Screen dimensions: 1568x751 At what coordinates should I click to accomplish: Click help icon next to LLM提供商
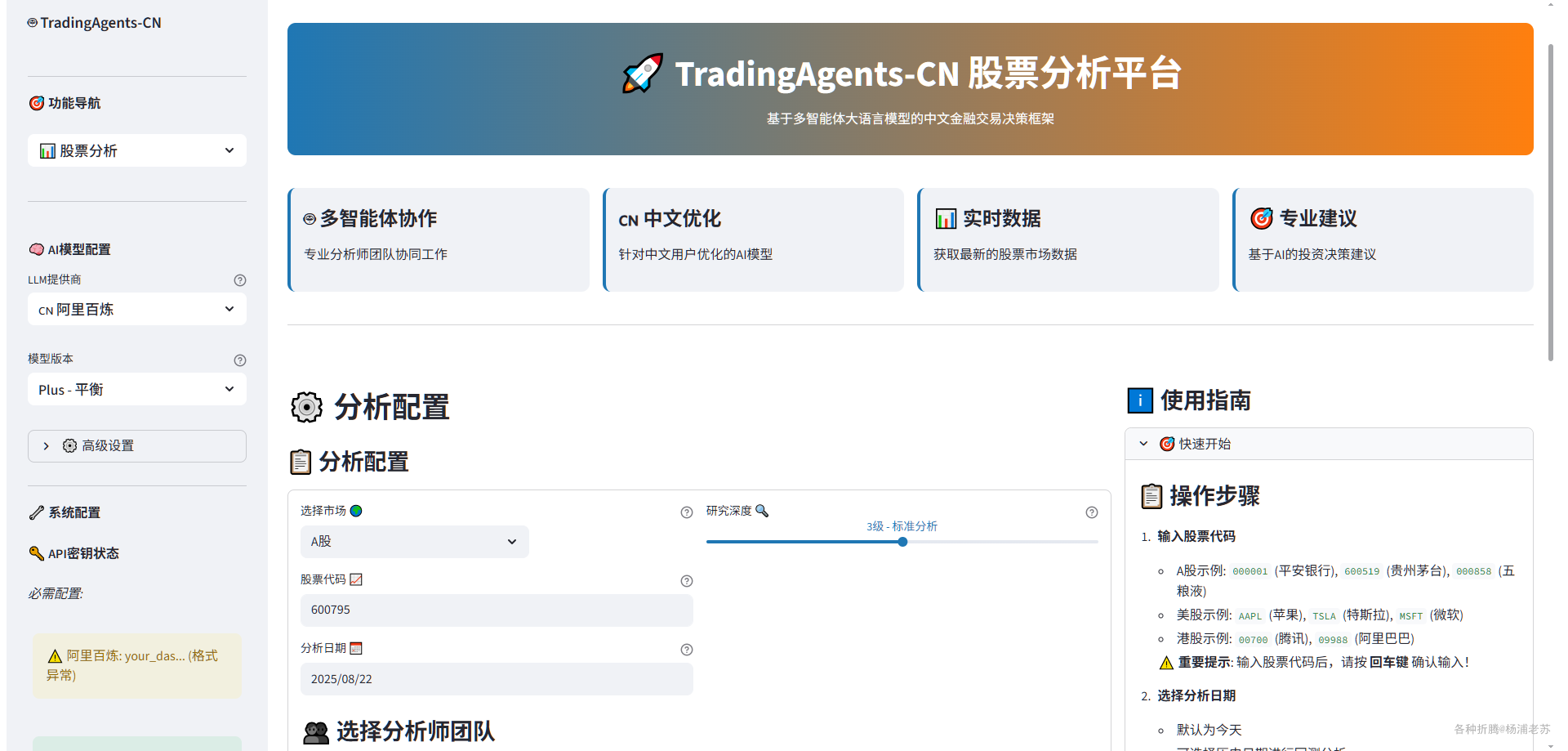coord(240,280)
